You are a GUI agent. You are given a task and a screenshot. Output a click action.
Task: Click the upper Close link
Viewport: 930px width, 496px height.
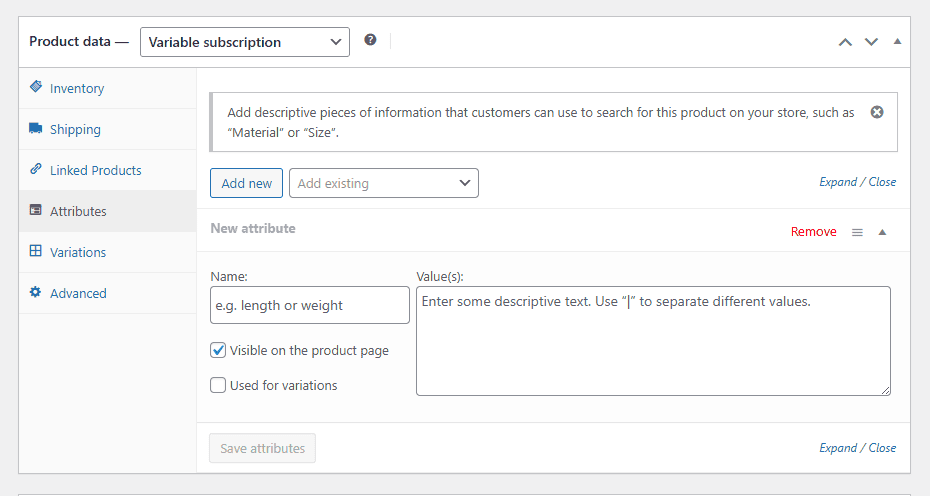(x=882, y=182)
